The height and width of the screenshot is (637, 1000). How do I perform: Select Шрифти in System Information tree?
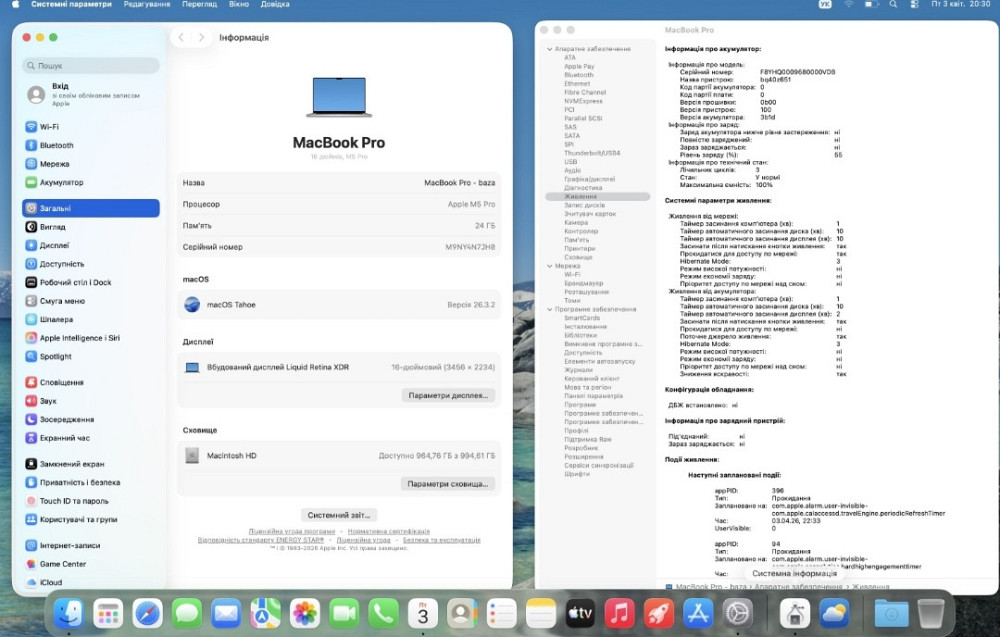tap(577, 474)
